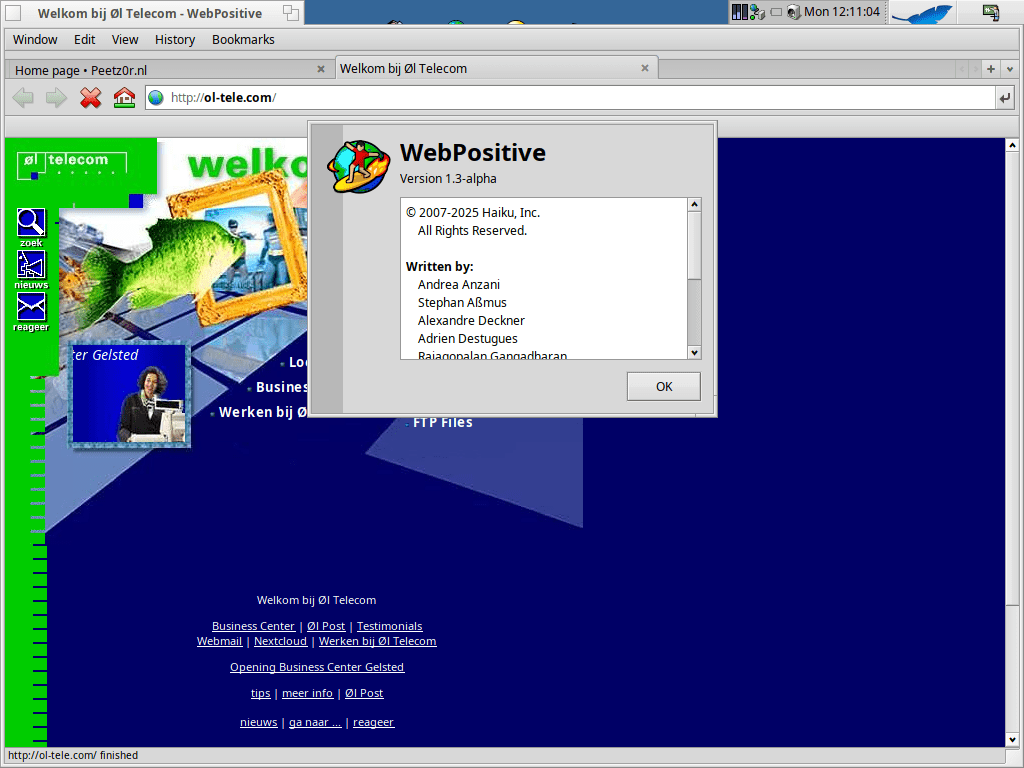Click the reageer envelope icon
1024x768 pixels.
[31, 307]
